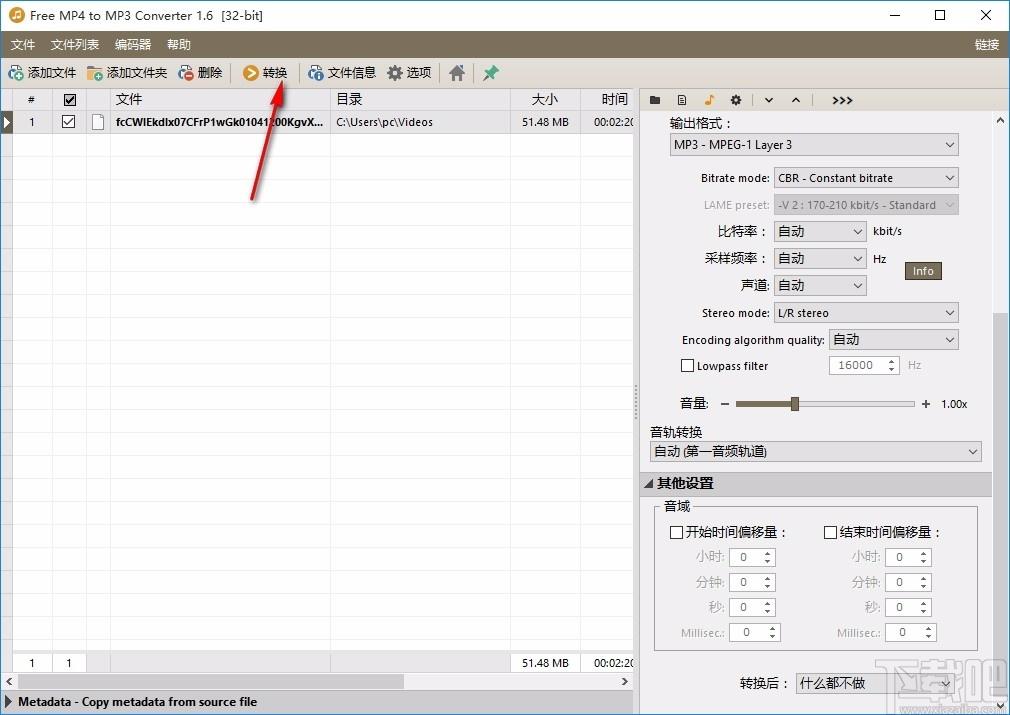Click the 音量 volume slider handle
Screen dimensions: 1010x715
pyautogui.click(x=795, y=404)
